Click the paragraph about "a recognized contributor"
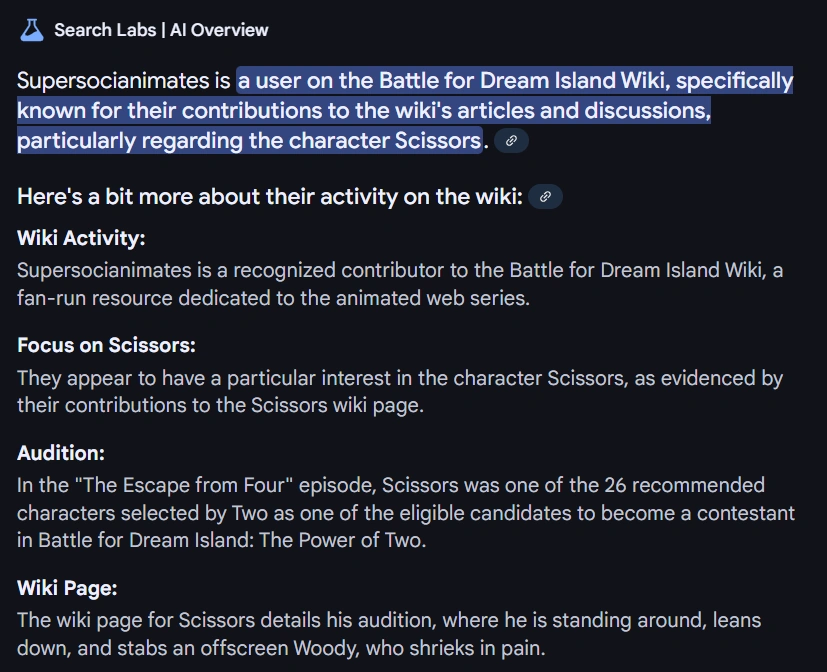Screen dimensions: 827x672 coord(400,284)
